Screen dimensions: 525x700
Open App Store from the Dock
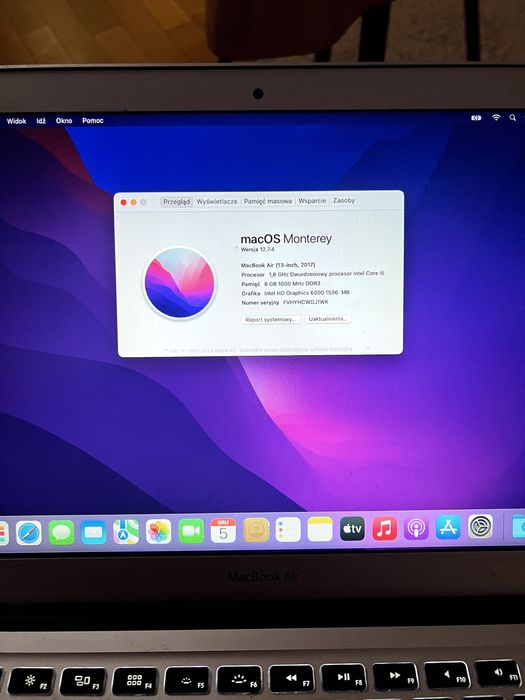tap(448, 527)
